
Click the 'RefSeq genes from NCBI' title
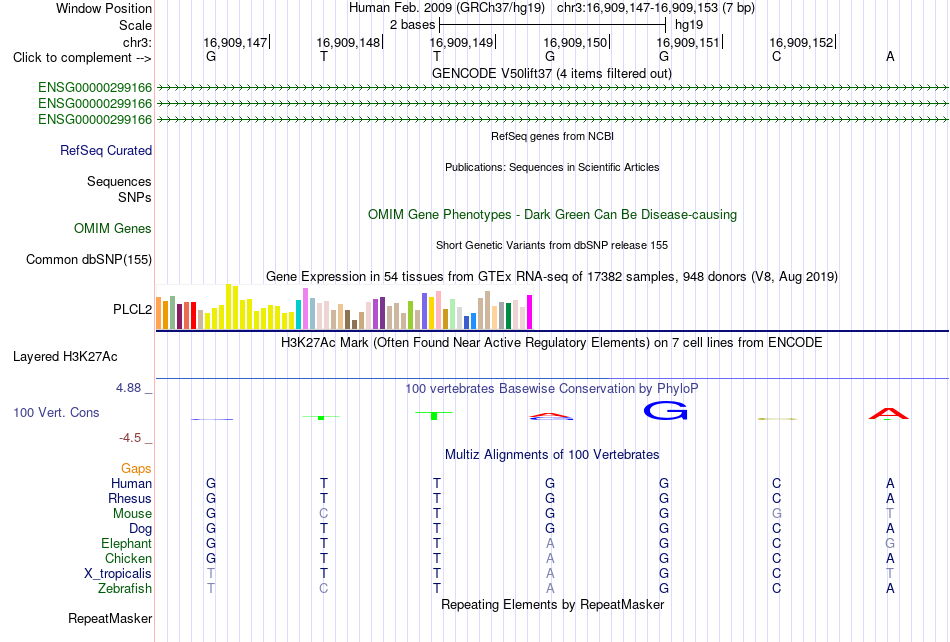point(553,136)
